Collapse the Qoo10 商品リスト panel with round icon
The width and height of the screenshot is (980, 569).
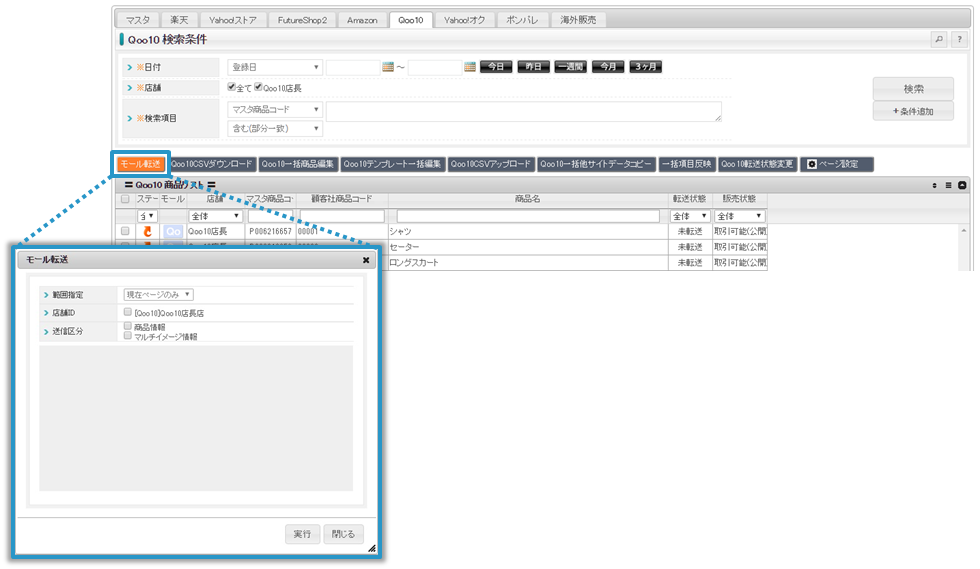[x=962, y=185]
